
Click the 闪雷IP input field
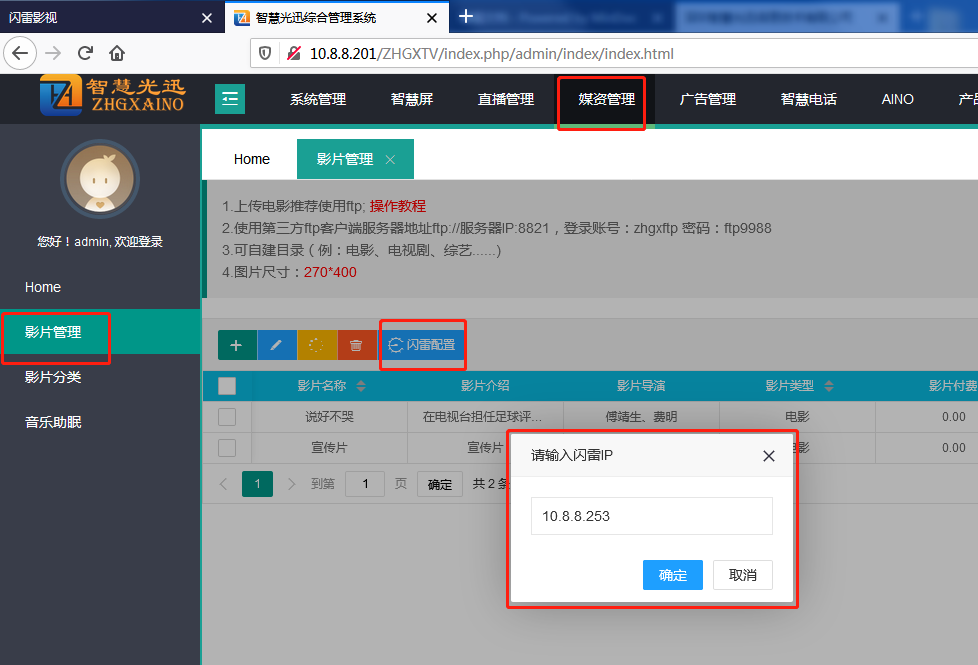coord(651,516)
